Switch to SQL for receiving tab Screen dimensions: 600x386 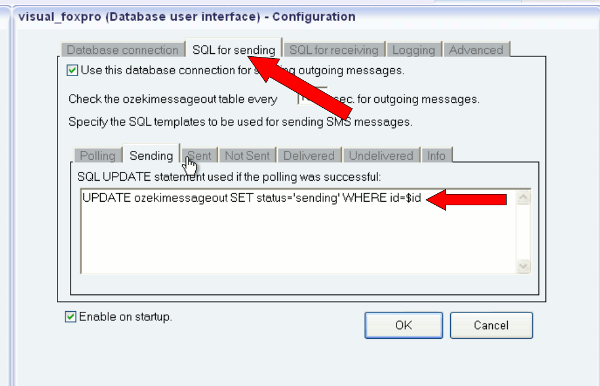tap(334, 50)
